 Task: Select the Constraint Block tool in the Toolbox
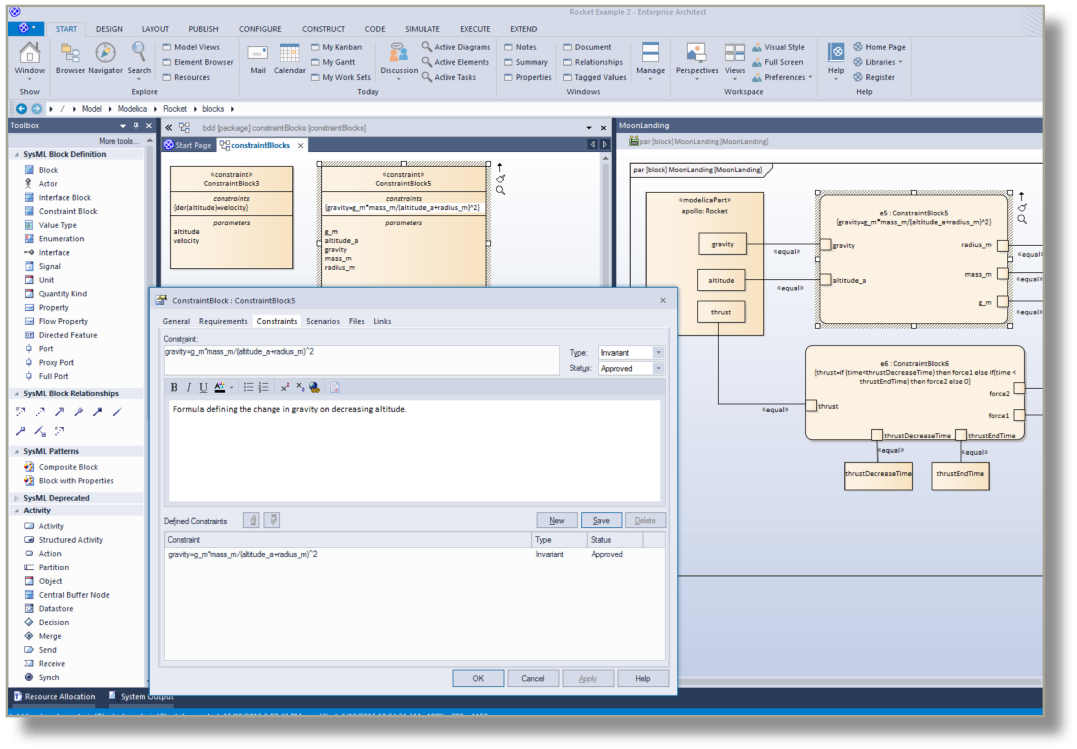pos(67,211)
